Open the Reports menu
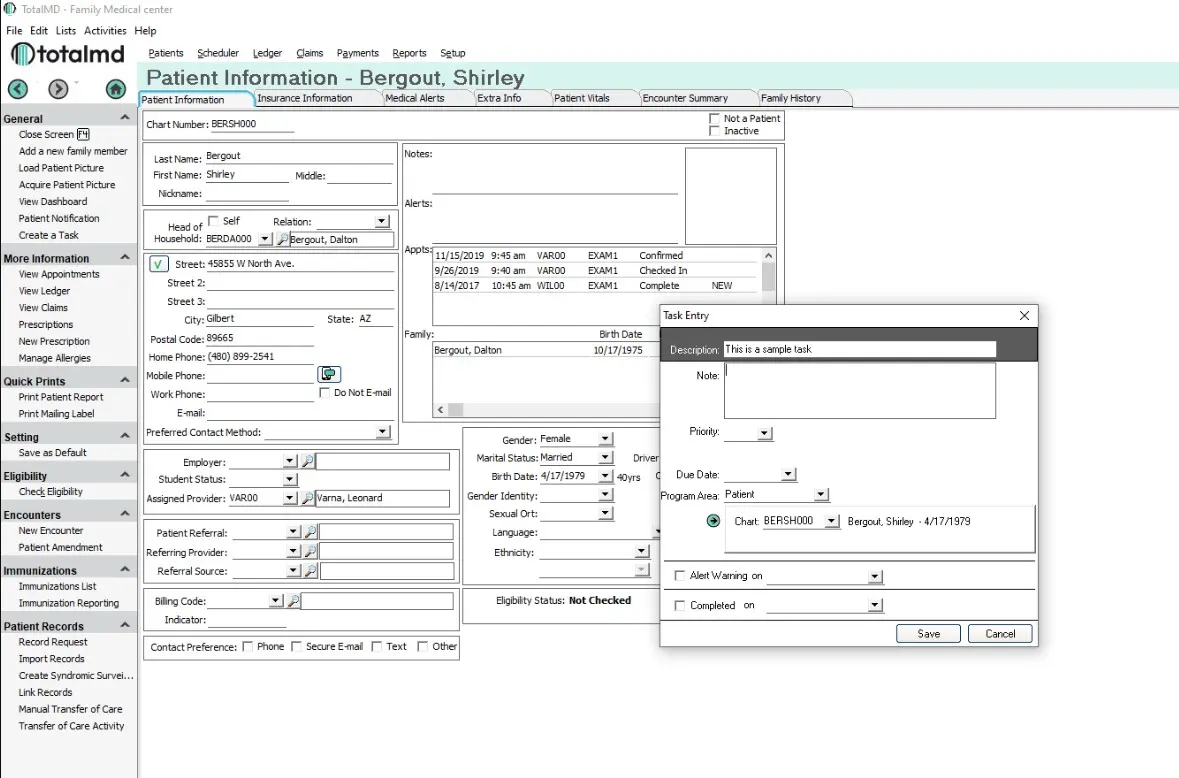This screenshot has height=778, width=1179. [x=409, y=53]
